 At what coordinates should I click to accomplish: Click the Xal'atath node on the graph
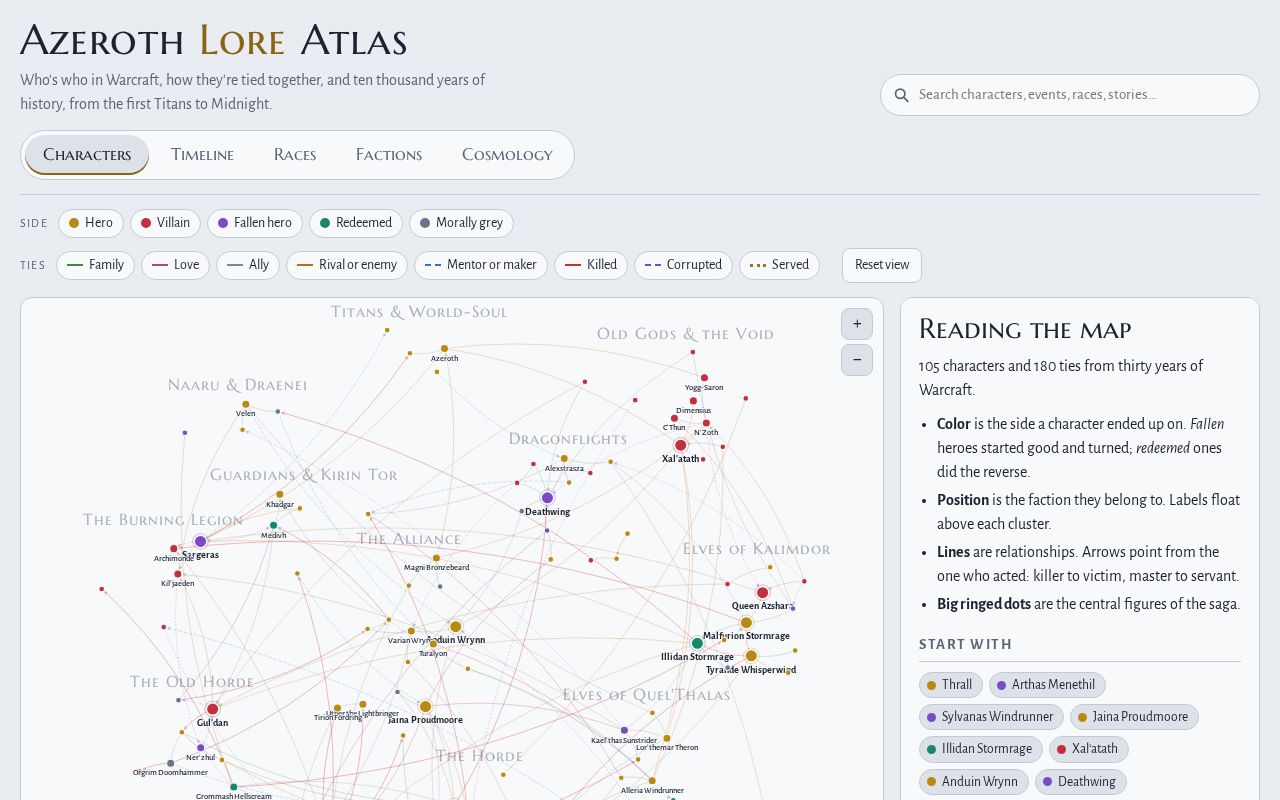[x=681, y=445]
